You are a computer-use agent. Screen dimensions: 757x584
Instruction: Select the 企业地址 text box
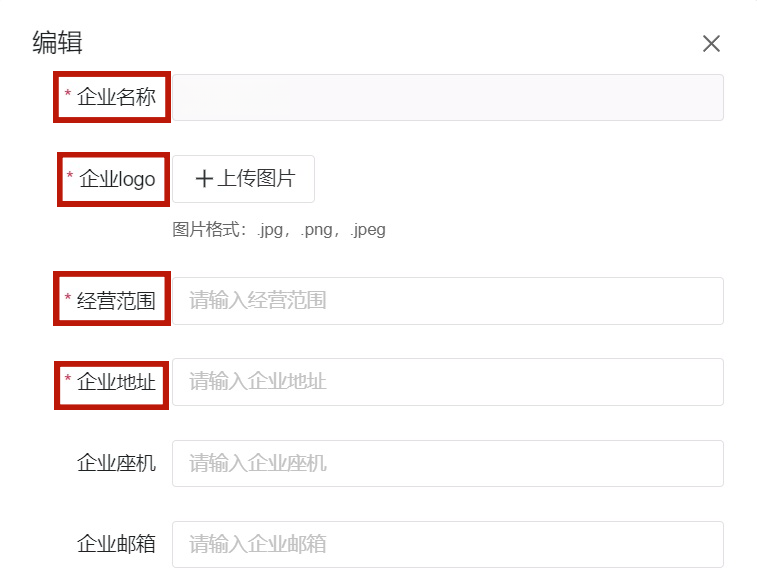pos(447,382)
